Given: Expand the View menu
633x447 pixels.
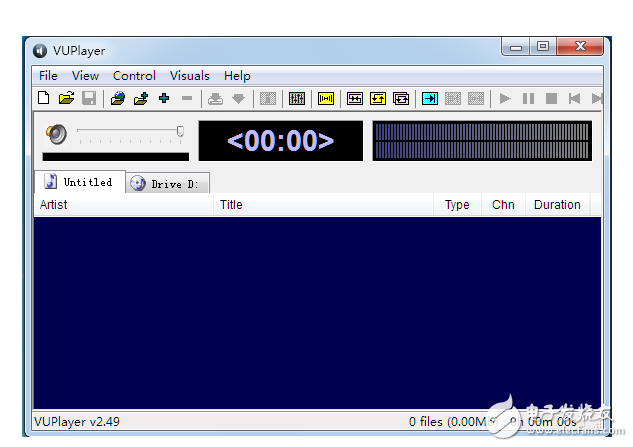Looking at the screenshot, I should coord(85,76).
